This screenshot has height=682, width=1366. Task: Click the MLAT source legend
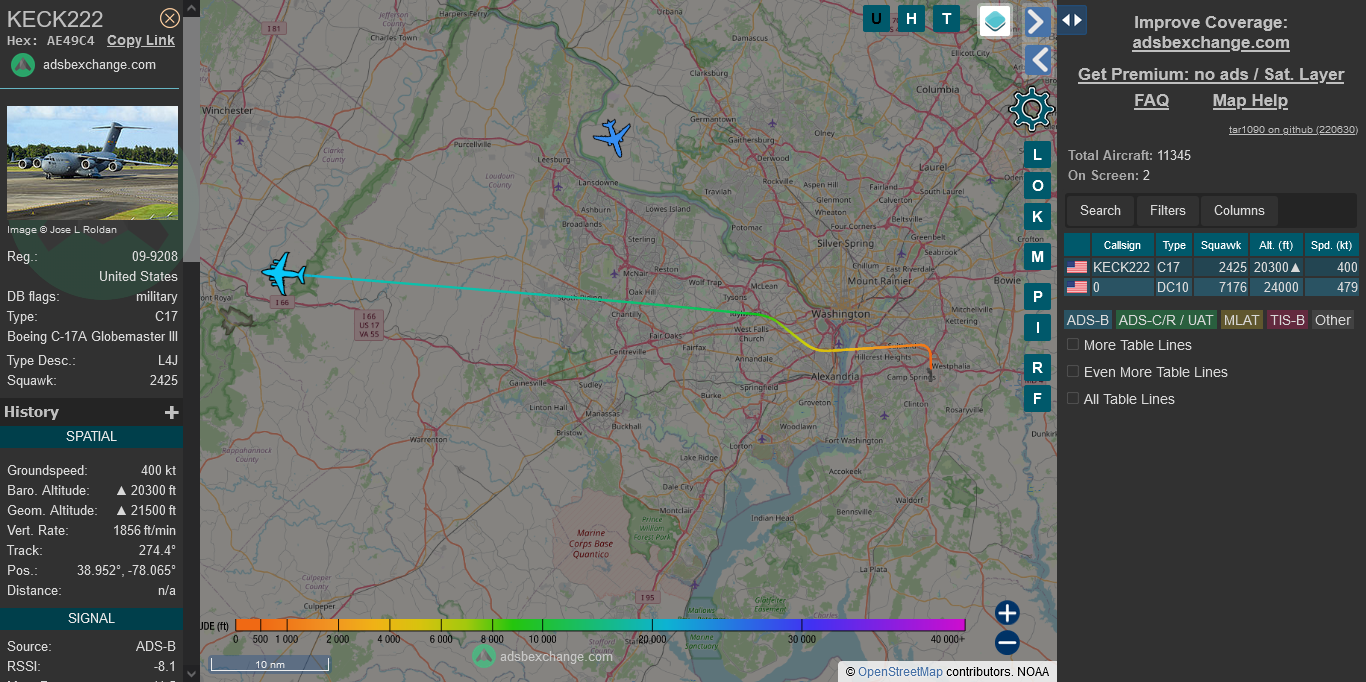[1242, 320]
